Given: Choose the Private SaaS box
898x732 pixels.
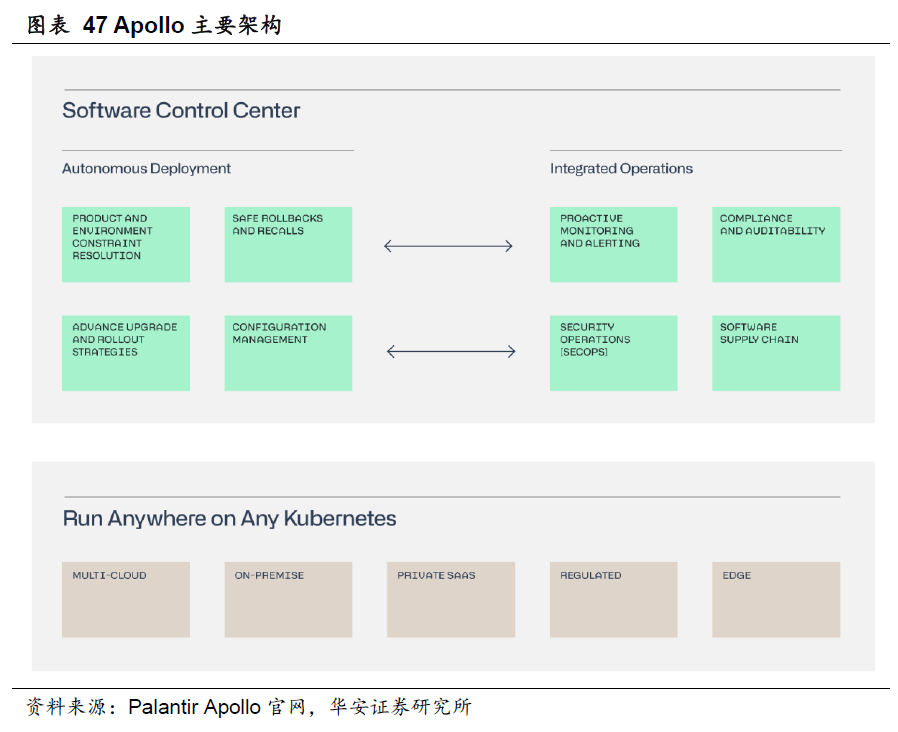Looking at the screenshot, I should point(451,599).
